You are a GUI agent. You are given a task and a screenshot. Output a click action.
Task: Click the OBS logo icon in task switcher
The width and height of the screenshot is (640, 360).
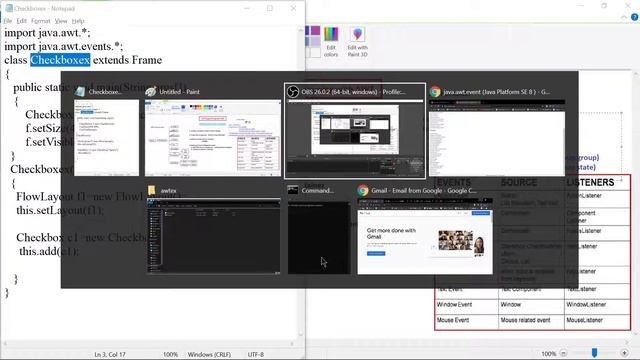[293, 92]
